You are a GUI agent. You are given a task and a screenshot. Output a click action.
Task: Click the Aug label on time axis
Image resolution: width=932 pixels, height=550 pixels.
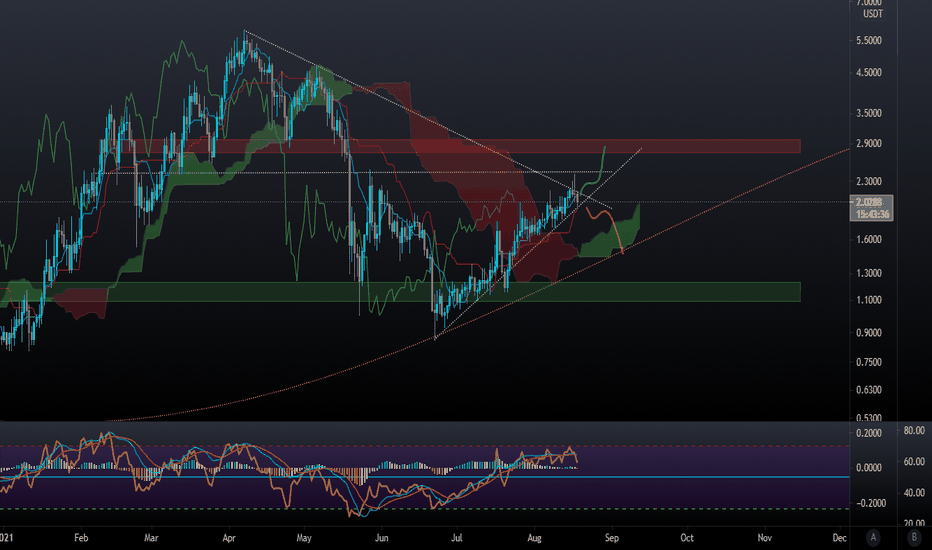pos(534,538)
